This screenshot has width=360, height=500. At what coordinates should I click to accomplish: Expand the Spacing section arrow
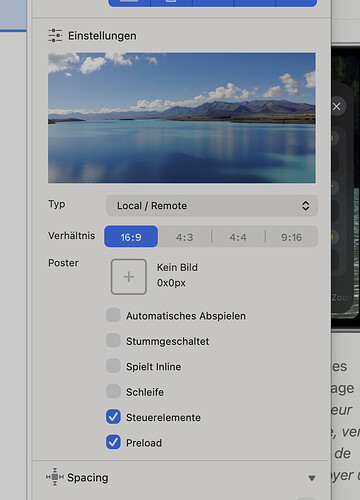tap(312, 478)
